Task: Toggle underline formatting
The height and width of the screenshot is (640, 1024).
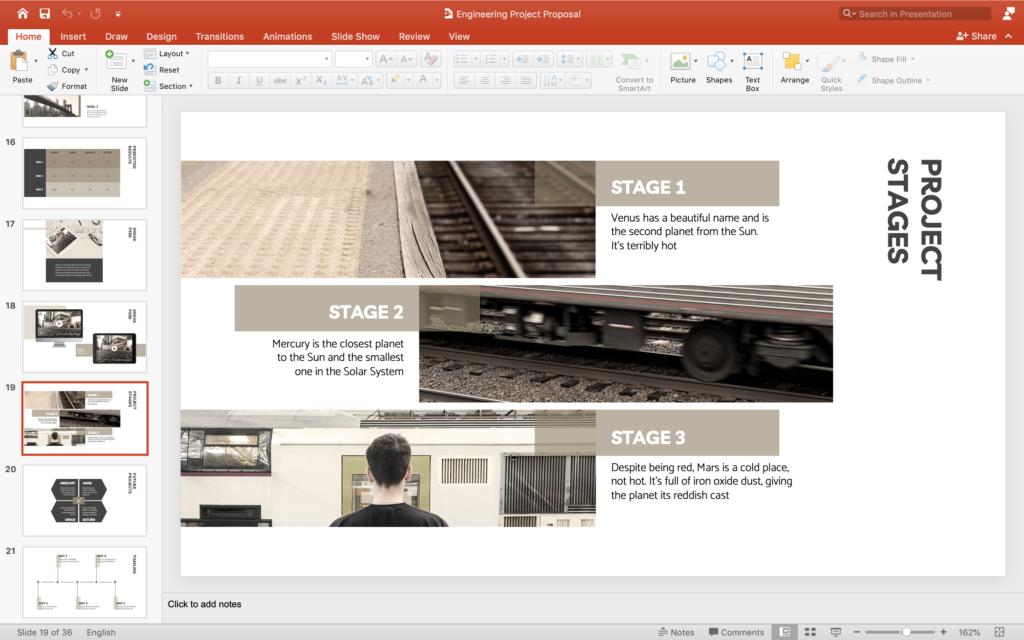Action: click(259, 80)
